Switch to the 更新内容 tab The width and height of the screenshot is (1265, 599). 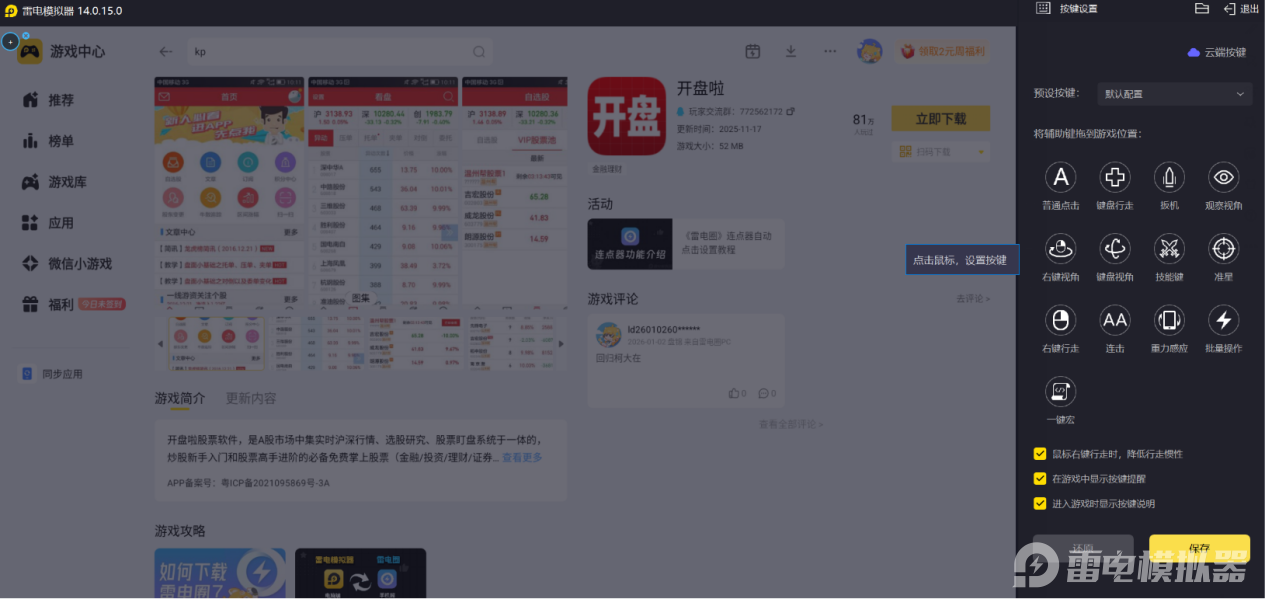(251, 398)
